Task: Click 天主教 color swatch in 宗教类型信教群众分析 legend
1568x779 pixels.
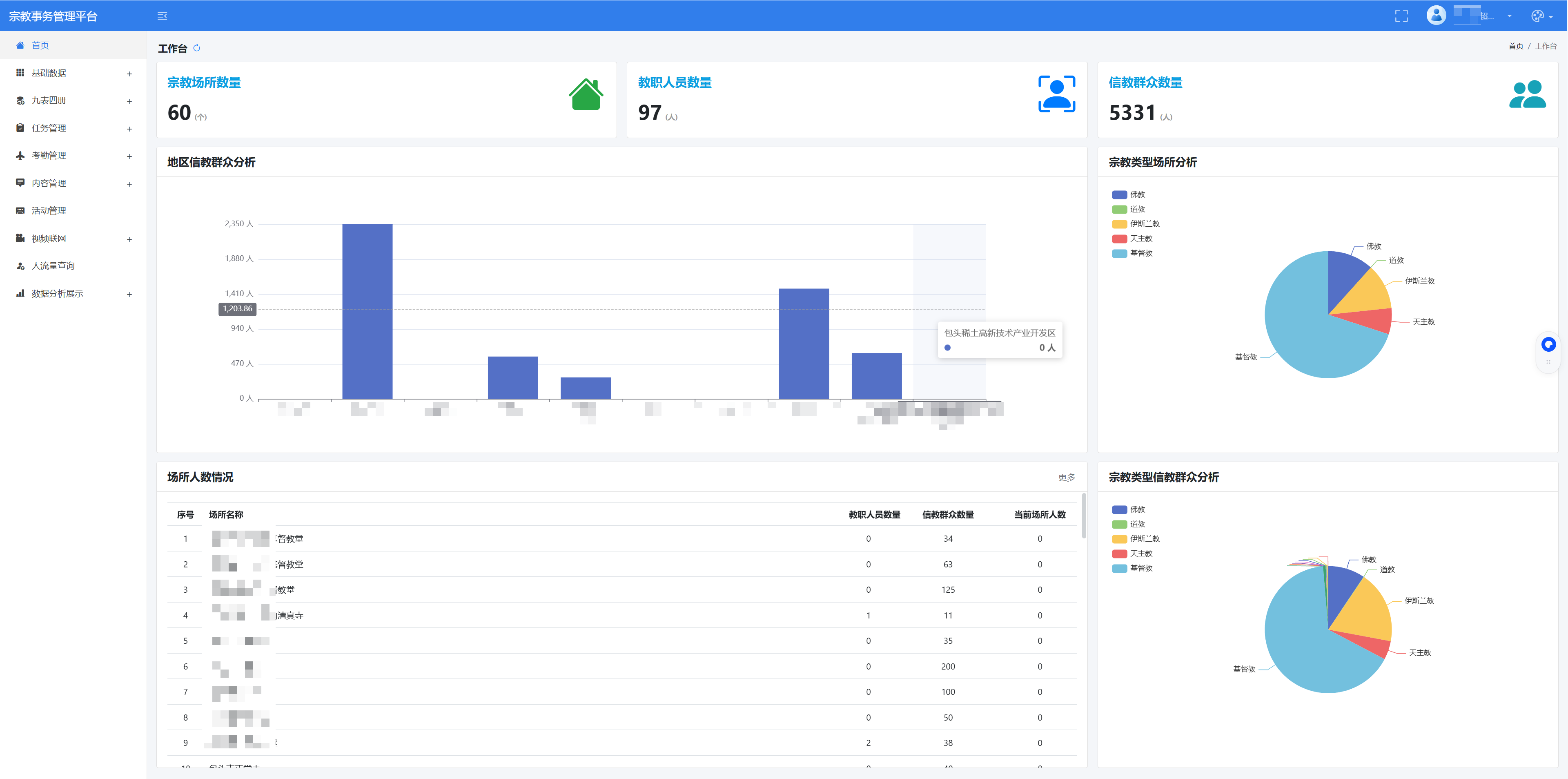Action: (x=1119, y=554)
